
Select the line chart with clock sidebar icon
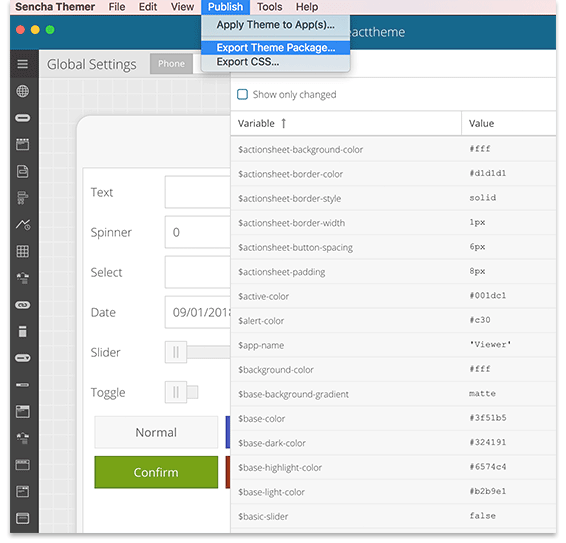click(23, 225)
